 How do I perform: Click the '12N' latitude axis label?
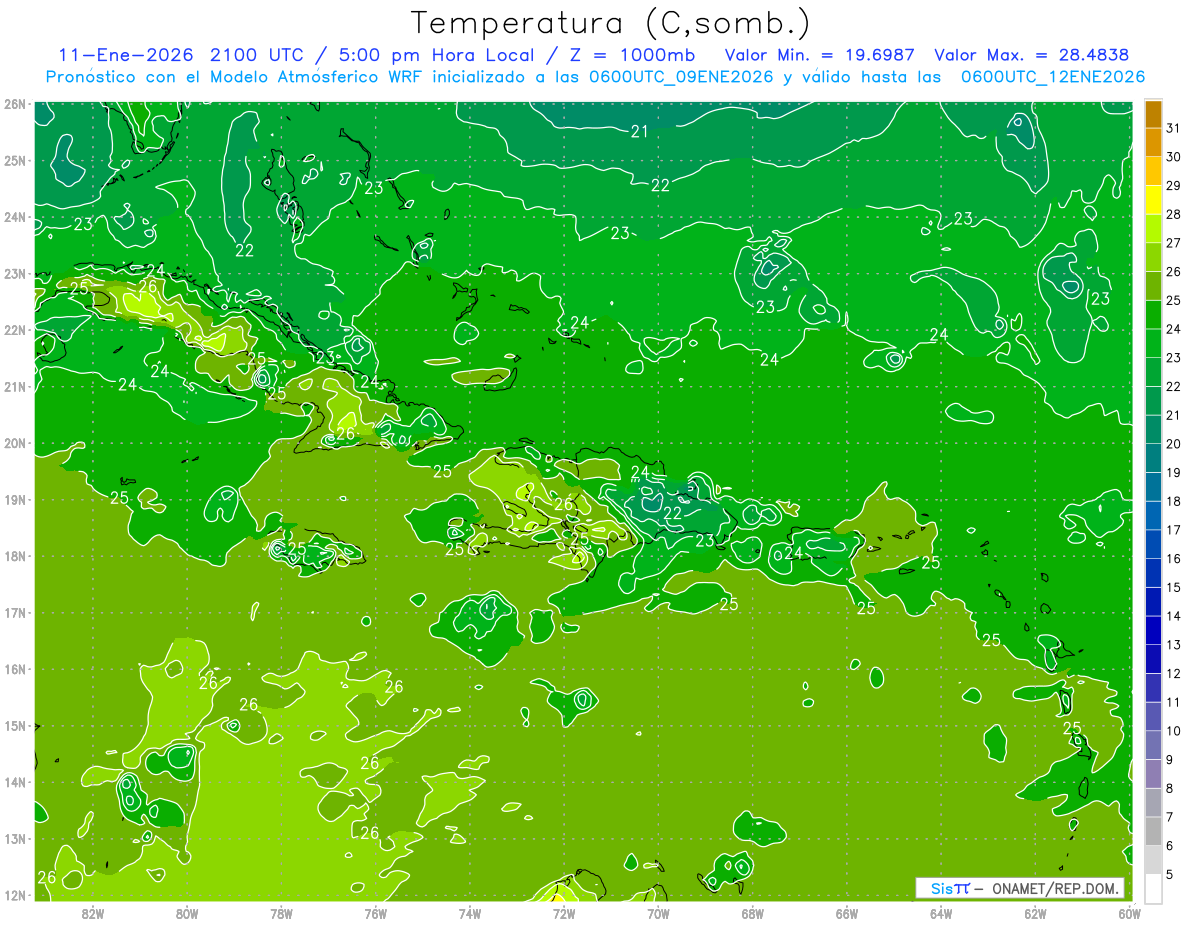tap(15, 895)
